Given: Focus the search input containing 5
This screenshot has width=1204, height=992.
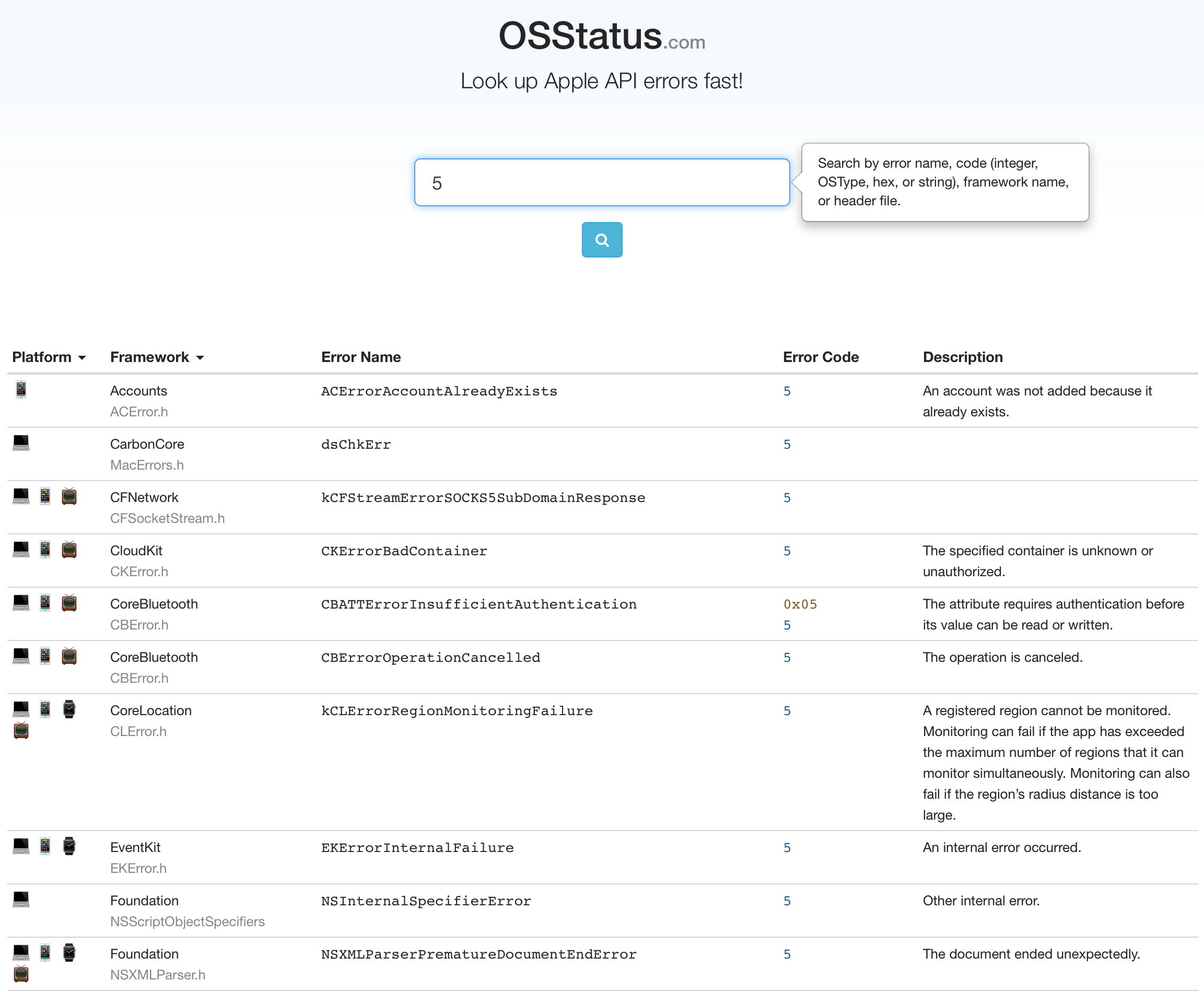Looking at the screenshot, I should point(602,182).
